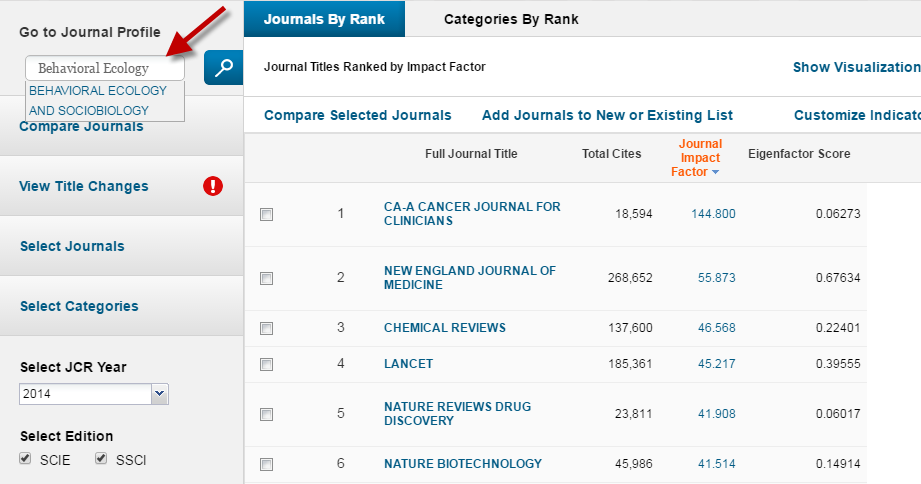This screenshot has width=921, height=484.
Task: Open View Title Changes in the sidebar
Action: pos(83,186)
